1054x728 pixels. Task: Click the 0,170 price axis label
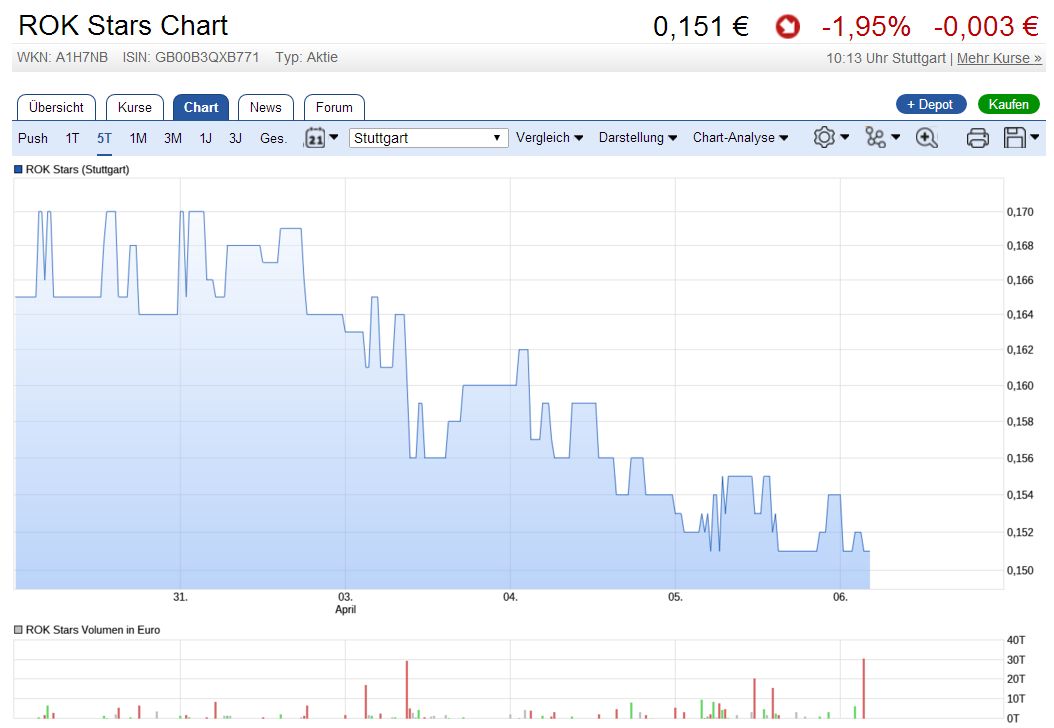[x=1020, y=212]
